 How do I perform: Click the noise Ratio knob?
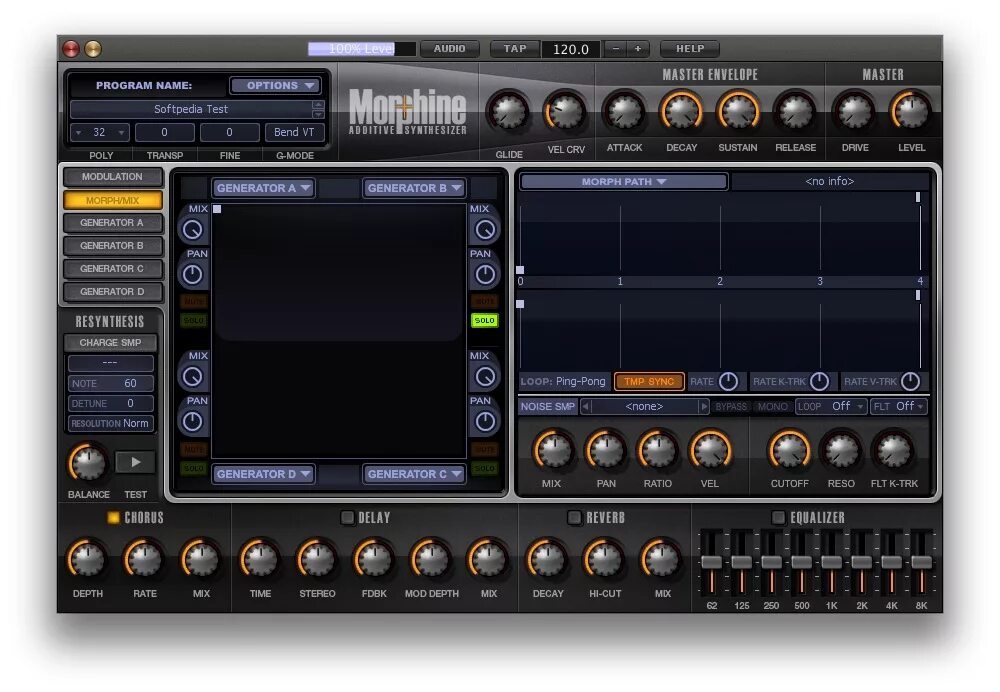pos(658,450)
